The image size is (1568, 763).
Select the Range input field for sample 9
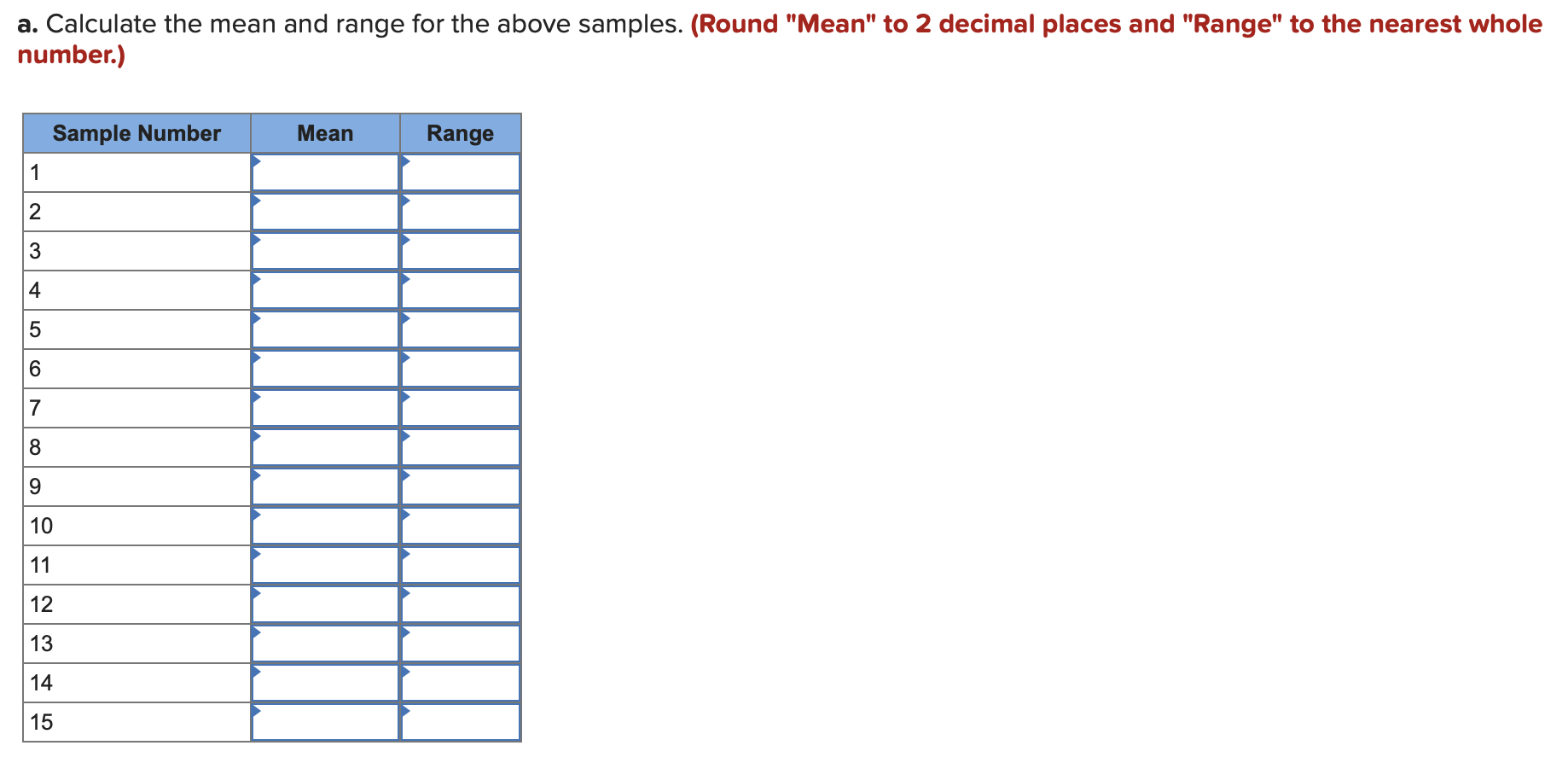[x=461, y=486]
